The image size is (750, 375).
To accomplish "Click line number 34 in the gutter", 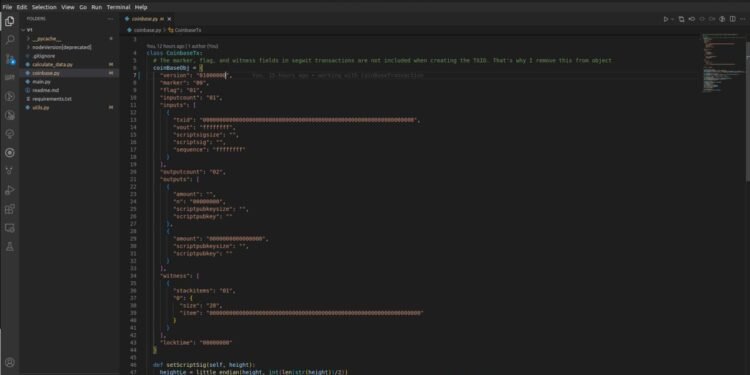I will 133,276.
